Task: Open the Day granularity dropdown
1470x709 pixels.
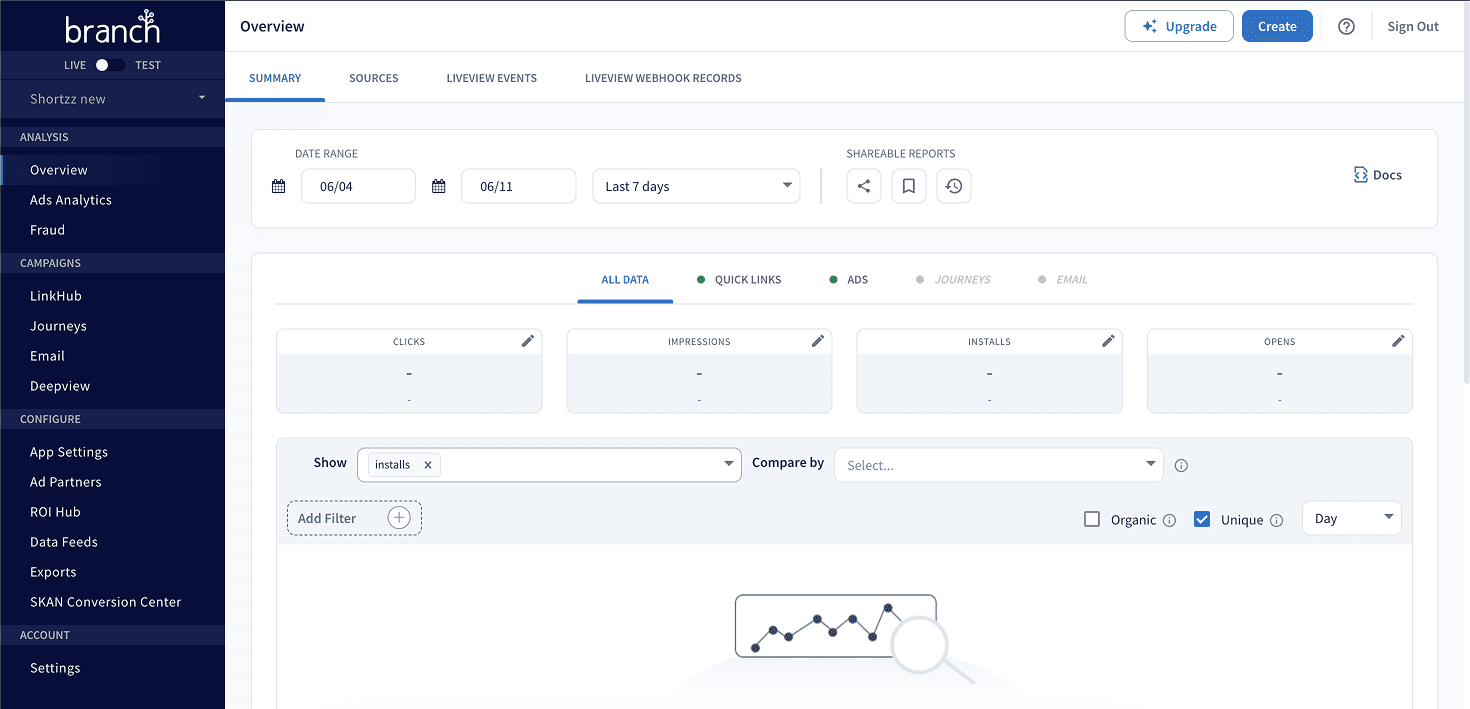Action: coord(1351,518)
